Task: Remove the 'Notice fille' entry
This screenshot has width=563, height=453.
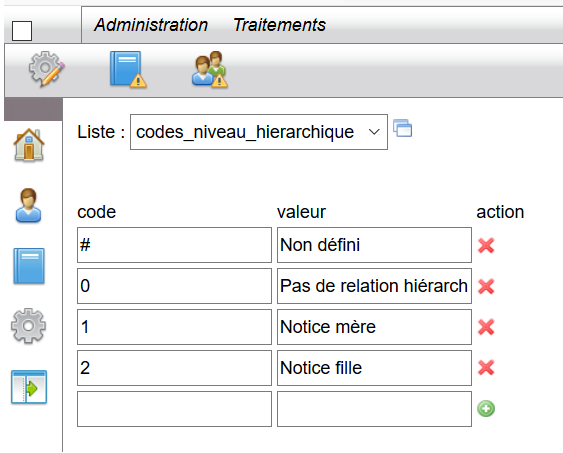Action: (486, 368)
